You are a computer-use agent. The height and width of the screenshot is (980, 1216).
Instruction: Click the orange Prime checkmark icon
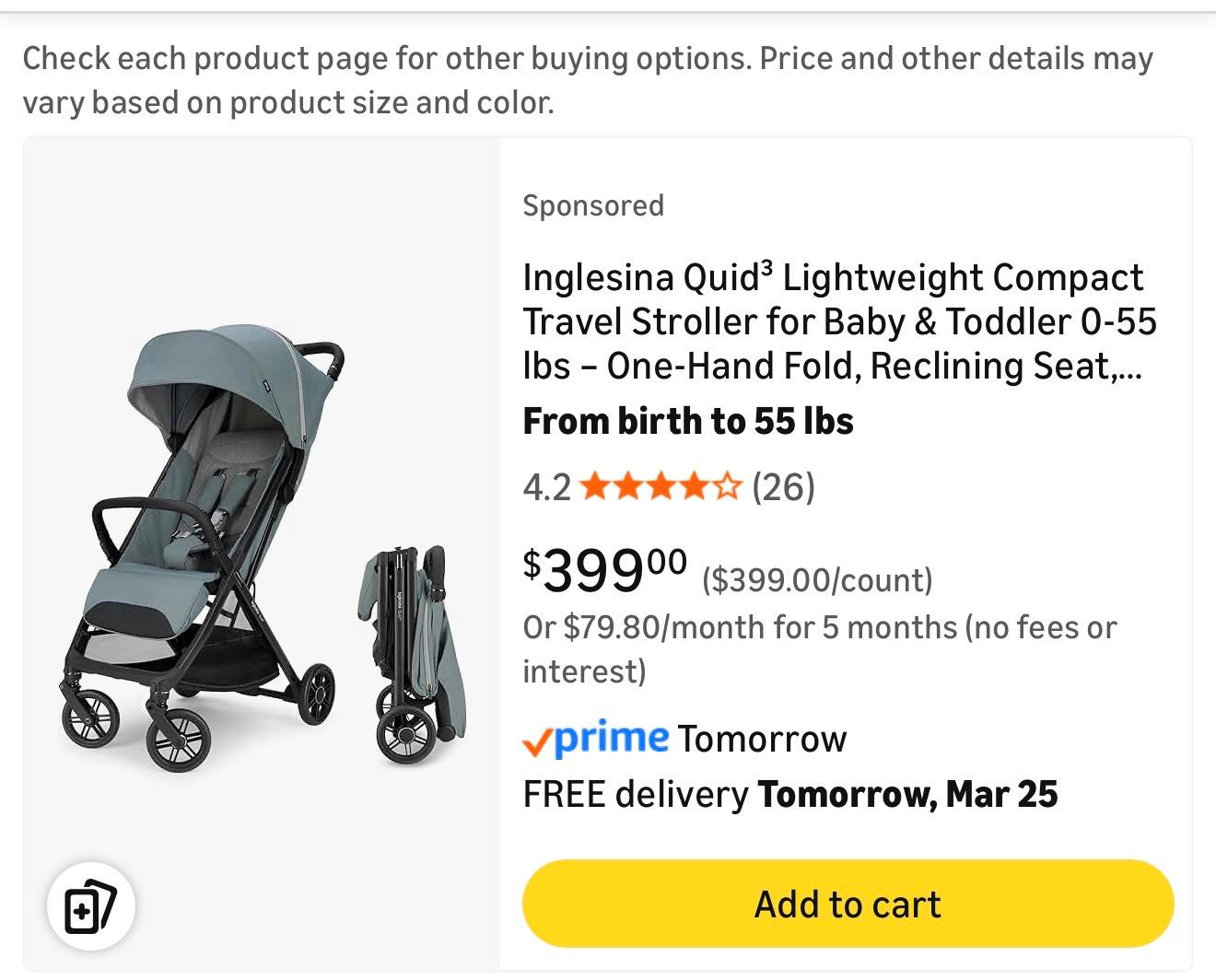pos(538,740)
